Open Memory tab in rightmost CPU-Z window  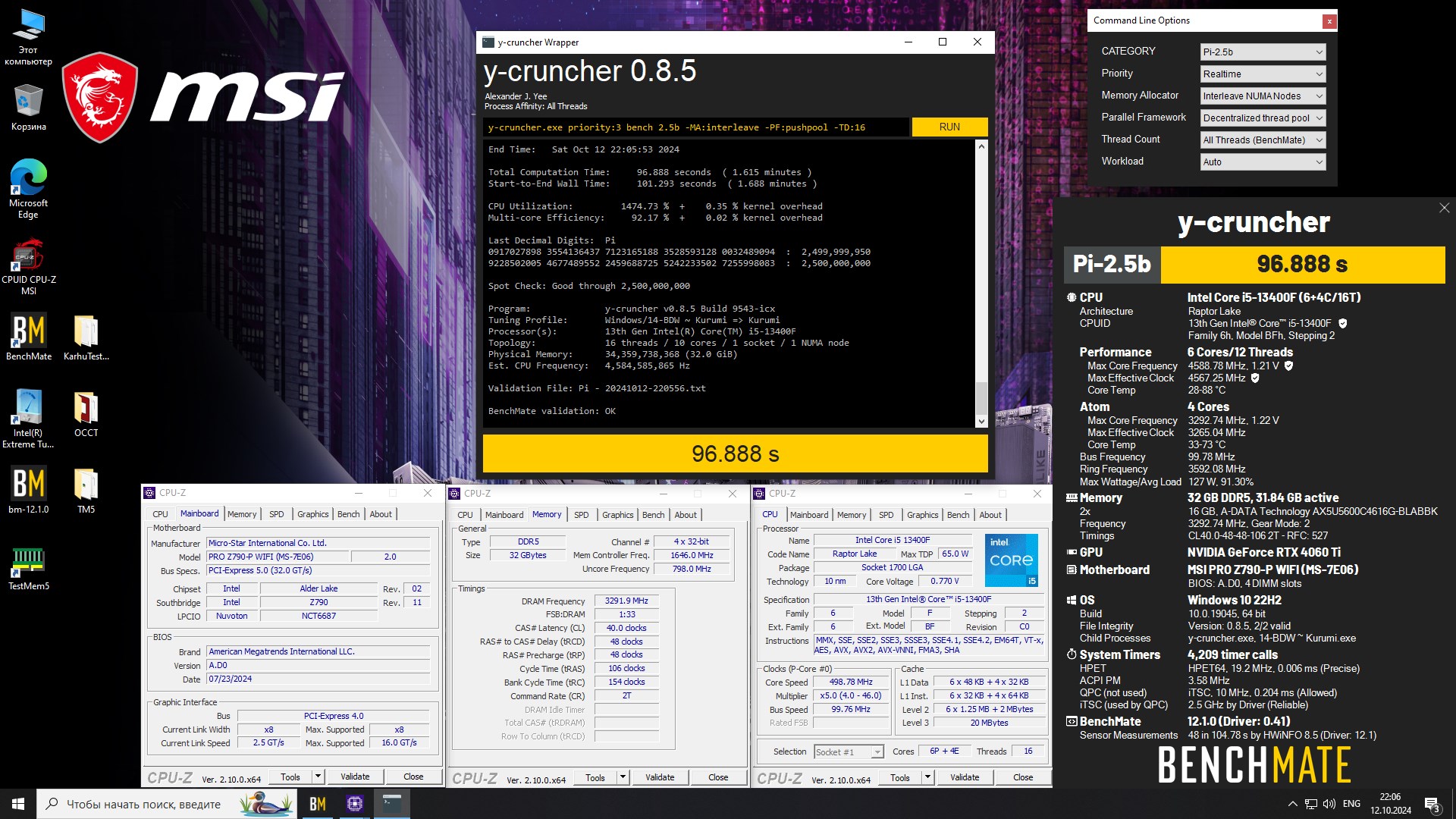point(852,515)
